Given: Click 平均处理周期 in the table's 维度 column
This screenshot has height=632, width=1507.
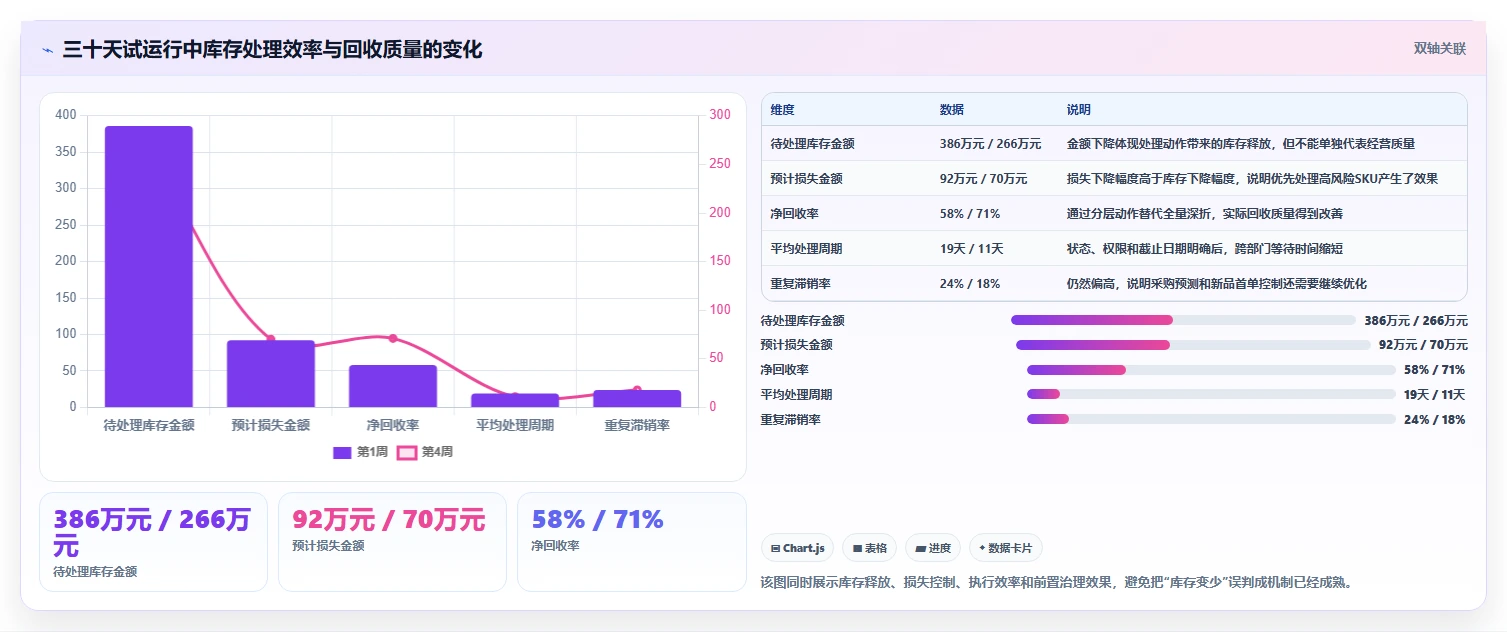Looking at the screenshot, I should click(807, 249).
